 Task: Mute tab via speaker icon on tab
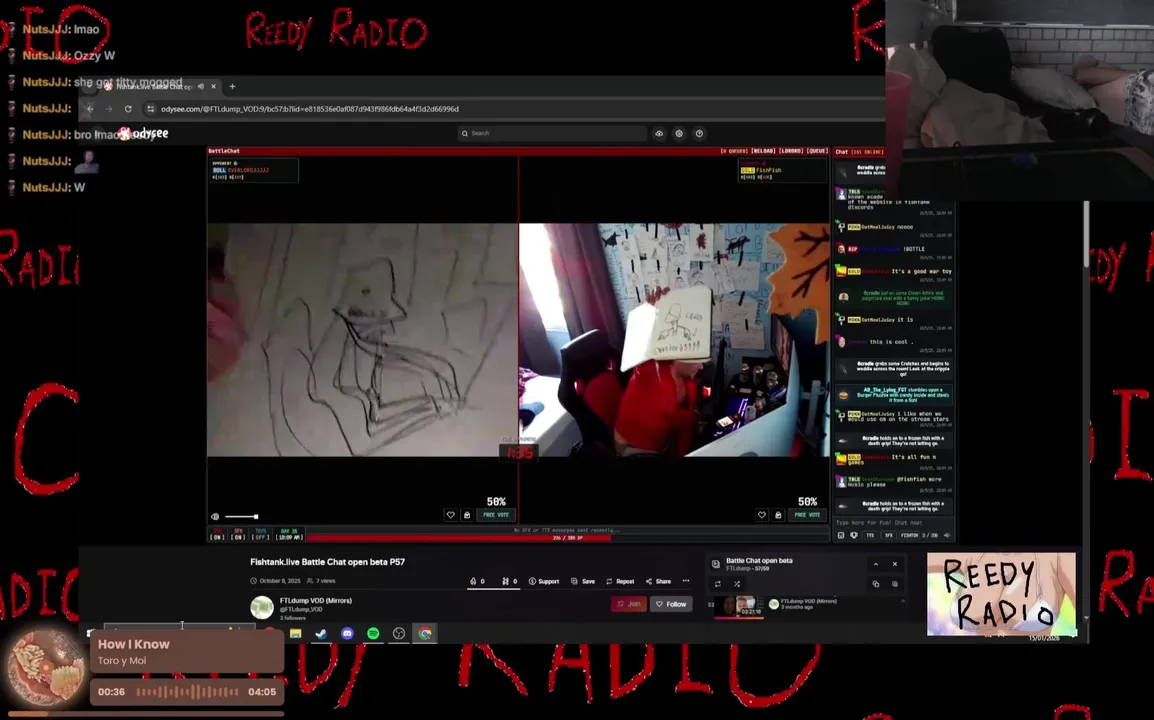(x=201, y=86)
